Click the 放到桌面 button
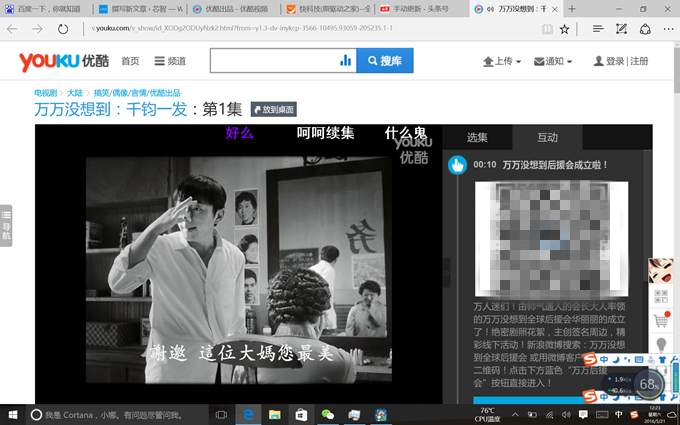Screen dimensions: 680x425 274,109
